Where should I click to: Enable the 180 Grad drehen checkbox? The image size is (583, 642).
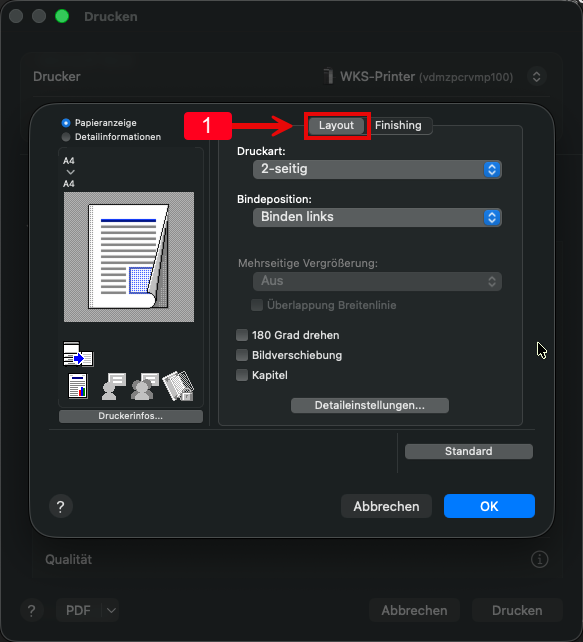click(242, 335)
